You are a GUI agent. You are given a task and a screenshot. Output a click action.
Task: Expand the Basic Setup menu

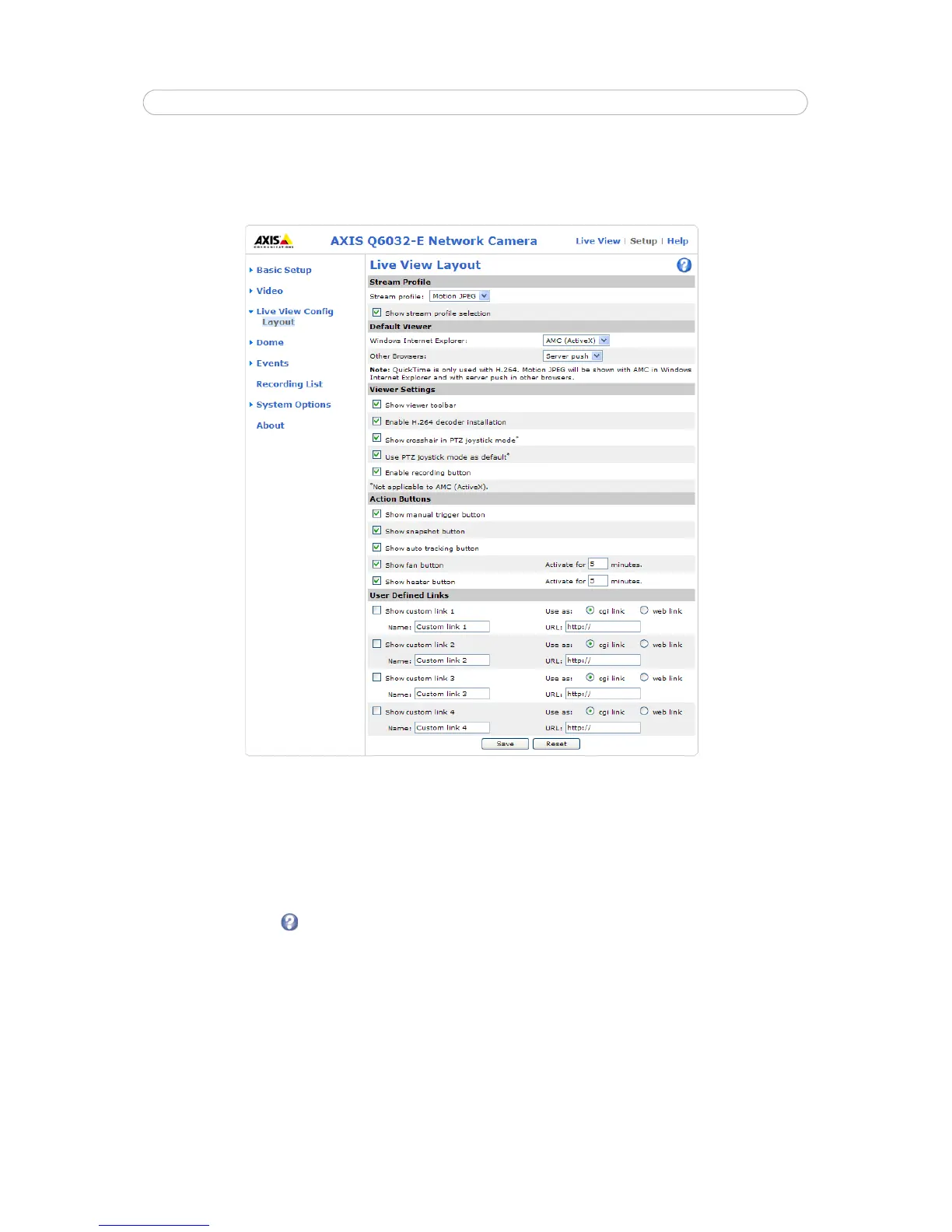pos(283,270)
